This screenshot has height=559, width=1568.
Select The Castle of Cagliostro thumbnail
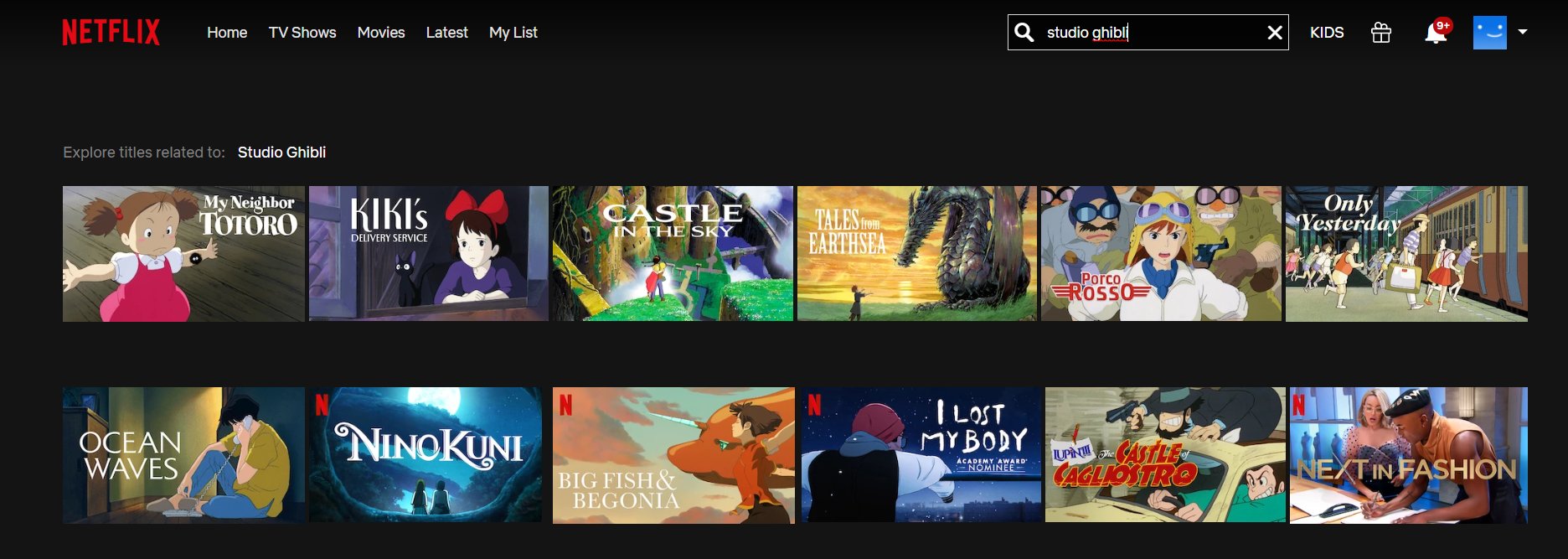pos(1165,455)
